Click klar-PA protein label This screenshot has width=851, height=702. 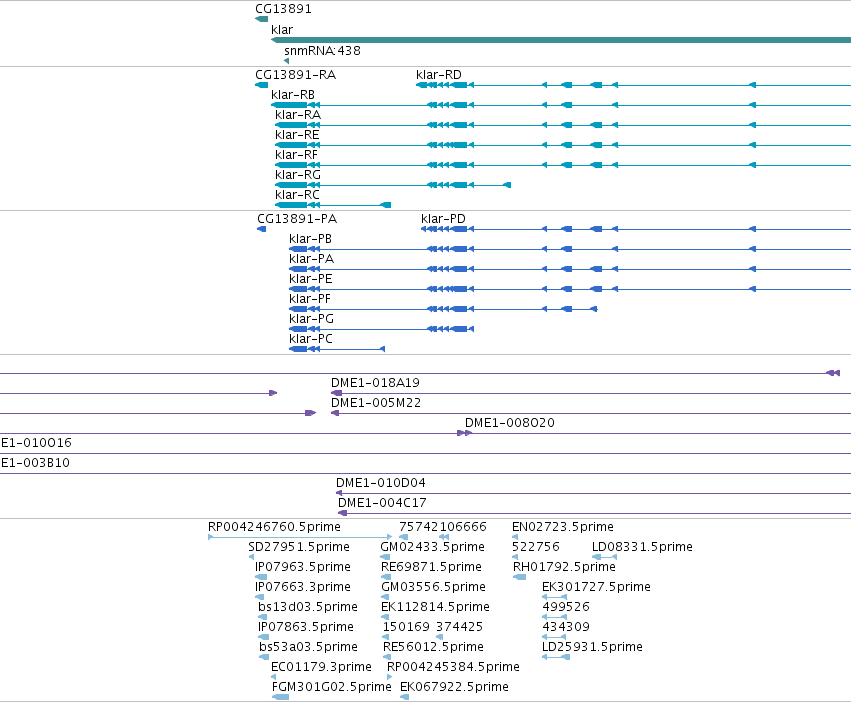[x=311, y=259]
